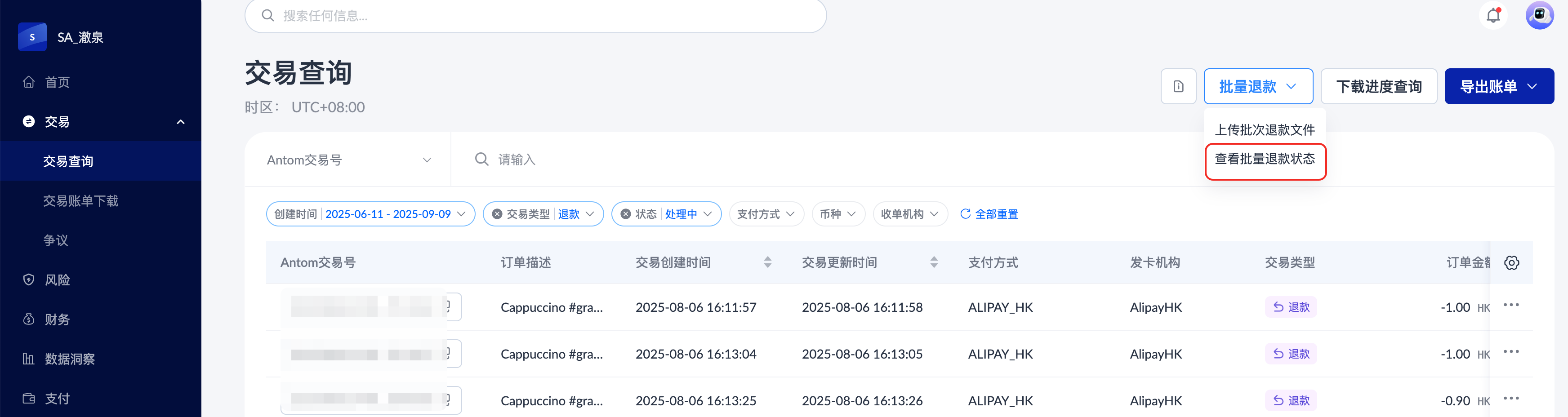Expand the 支付方式 filter
Screen dimensions: 1568x417
766,214
